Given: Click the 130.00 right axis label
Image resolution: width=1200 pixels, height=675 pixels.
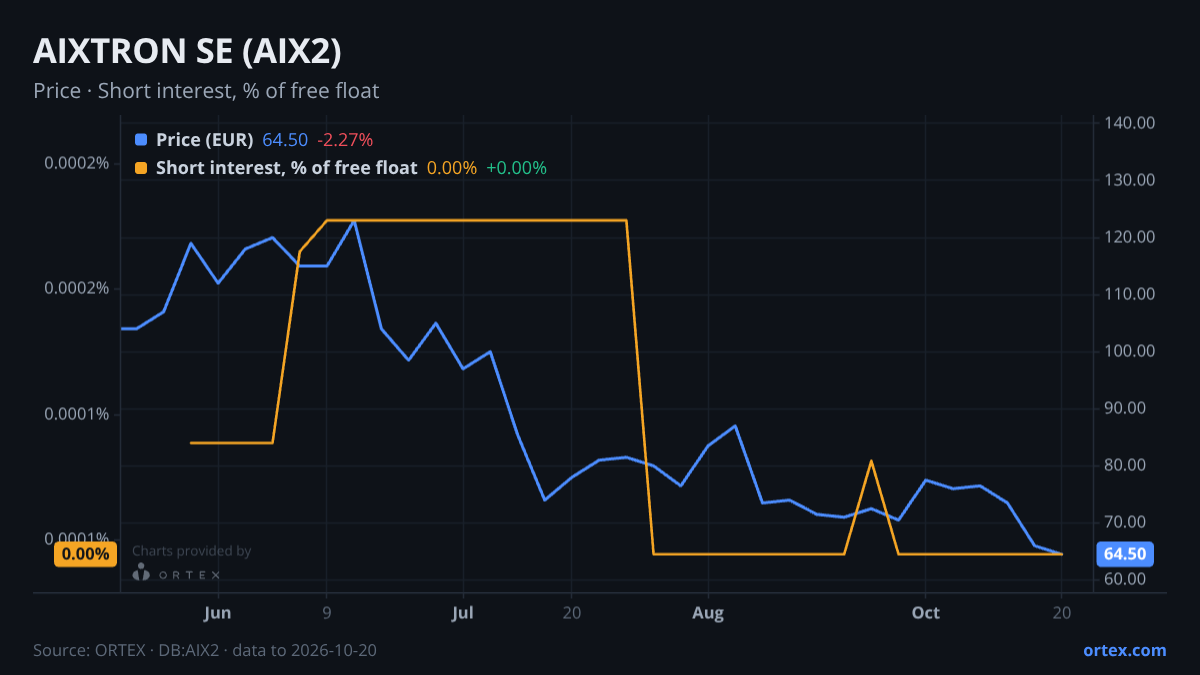Looking at the screenshot, I should 1131,180.
